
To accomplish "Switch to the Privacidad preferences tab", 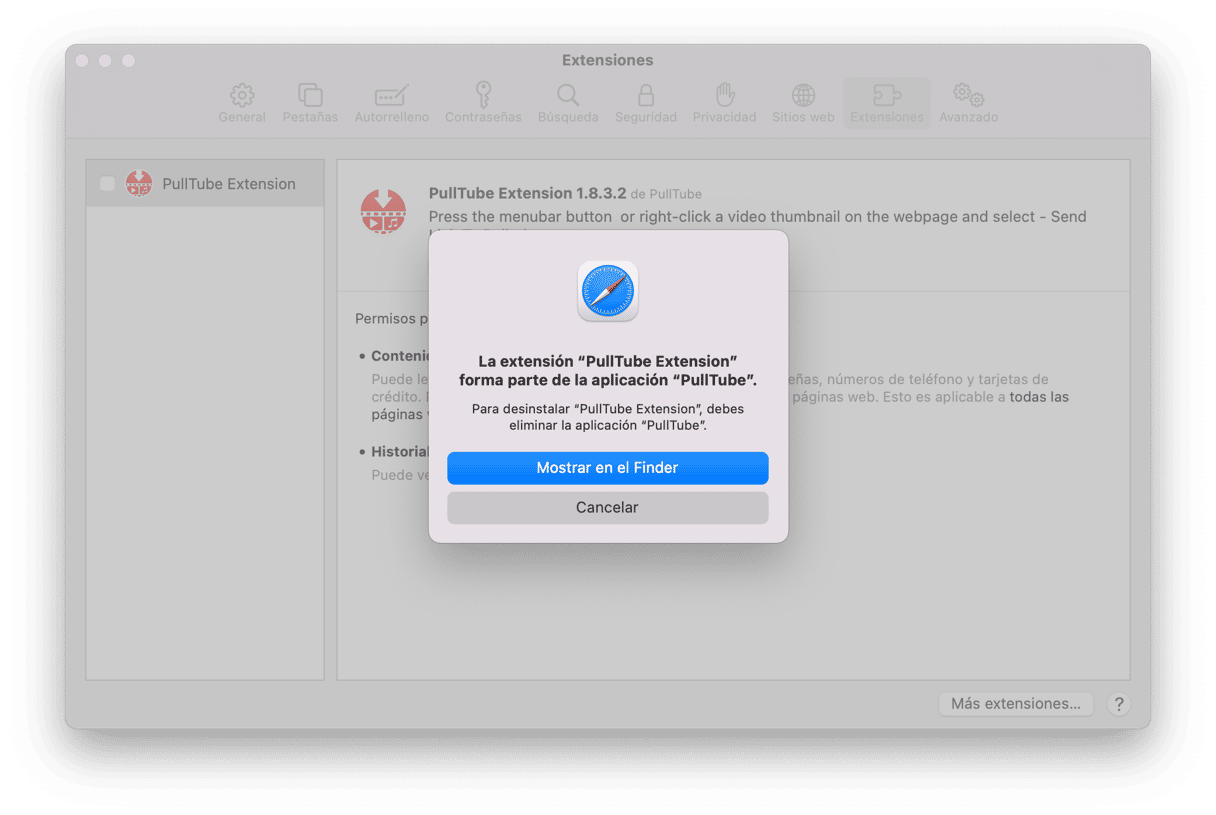I will (724, 104).
